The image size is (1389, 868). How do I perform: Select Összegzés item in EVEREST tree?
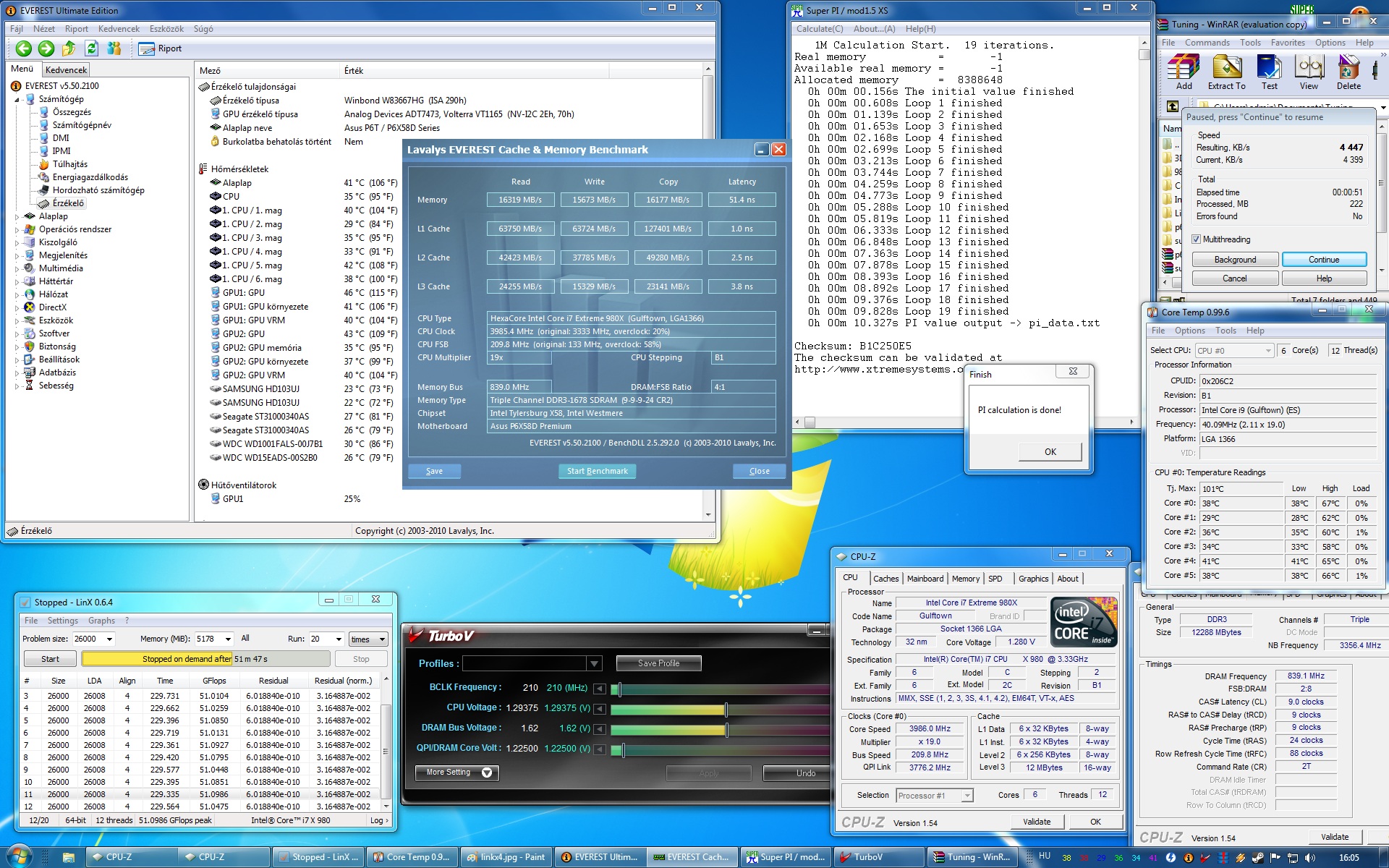coord(72,112)
